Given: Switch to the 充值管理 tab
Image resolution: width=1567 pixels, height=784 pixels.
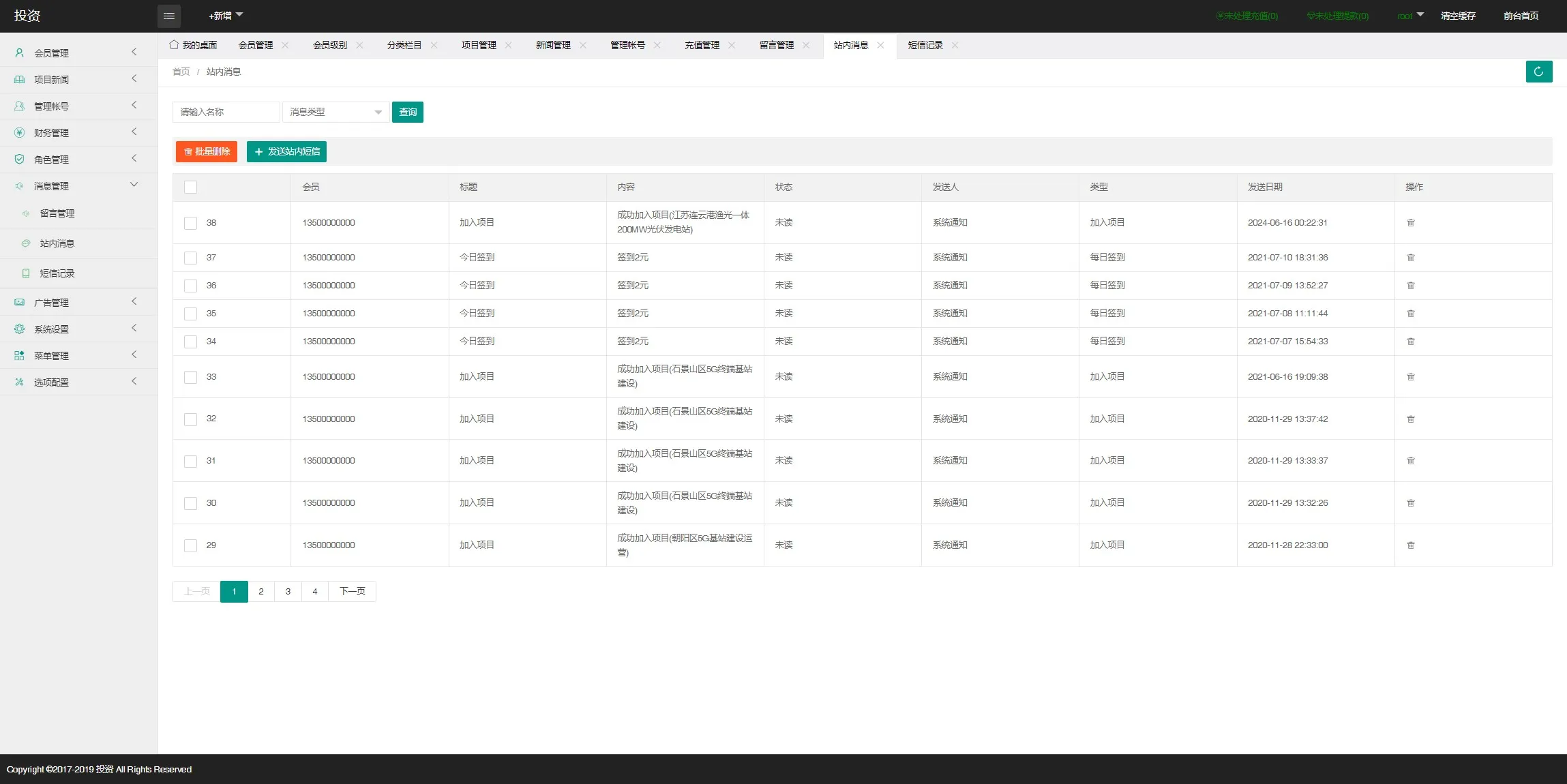Looking at the screenshot, I should tap(702, 45).
